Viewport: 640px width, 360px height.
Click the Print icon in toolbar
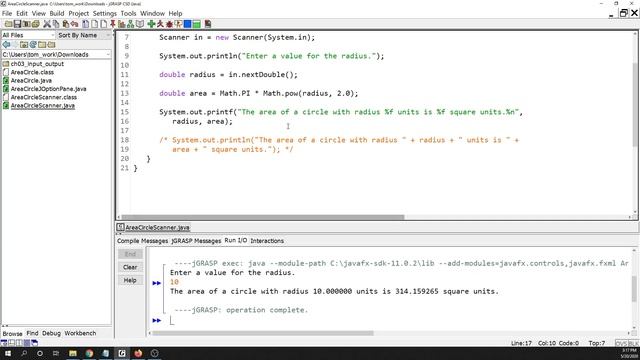point(36,24)
